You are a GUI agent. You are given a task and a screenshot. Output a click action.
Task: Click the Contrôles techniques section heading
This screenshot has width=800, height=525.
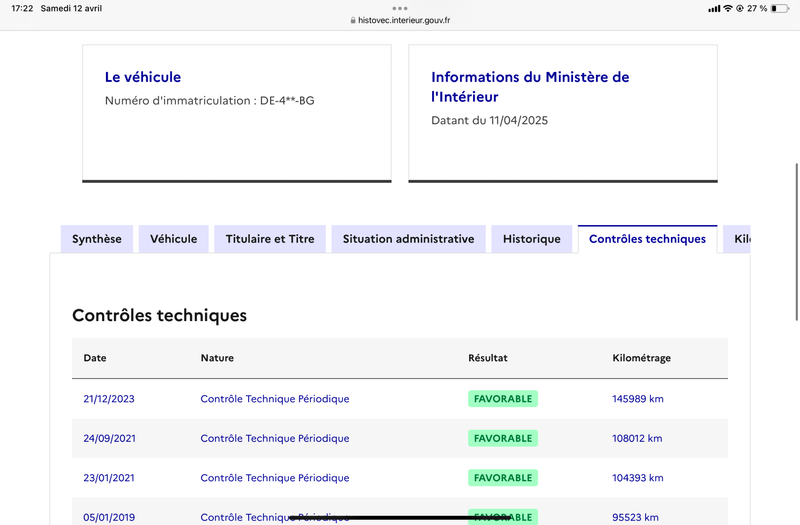click(159, 315)
